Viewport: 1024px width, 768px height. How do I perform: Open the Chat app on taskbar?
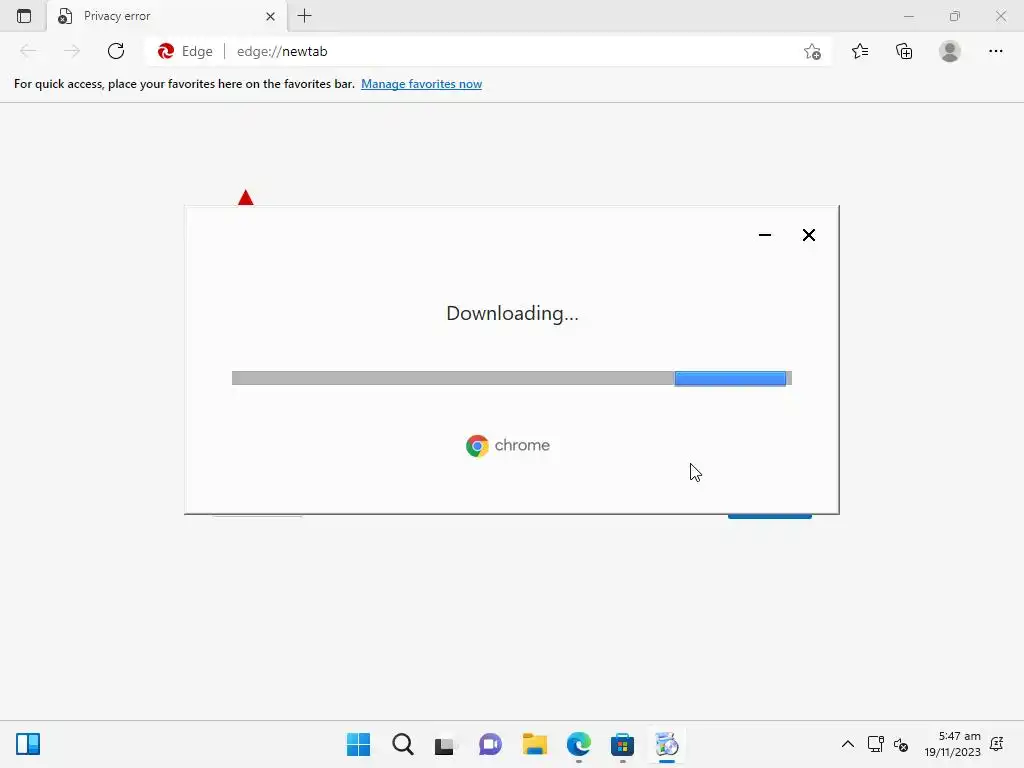pyautogui.click(x=490, y=744)
